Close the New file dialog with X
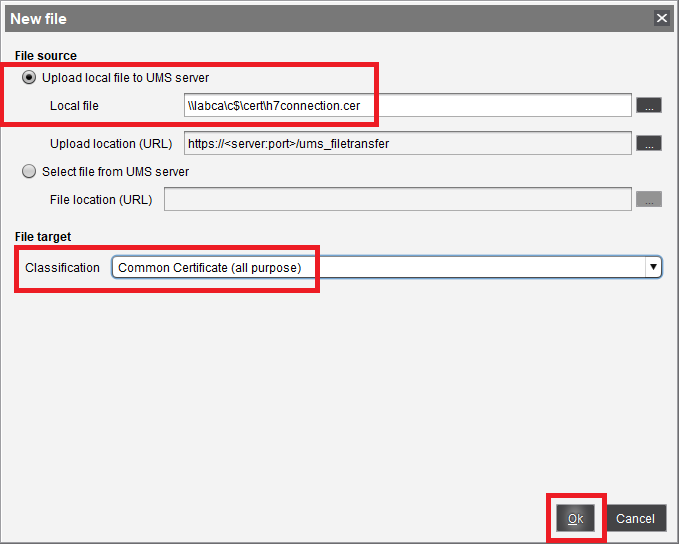The height and width of the screenshot is (544, 679). [x=661, y=18]
